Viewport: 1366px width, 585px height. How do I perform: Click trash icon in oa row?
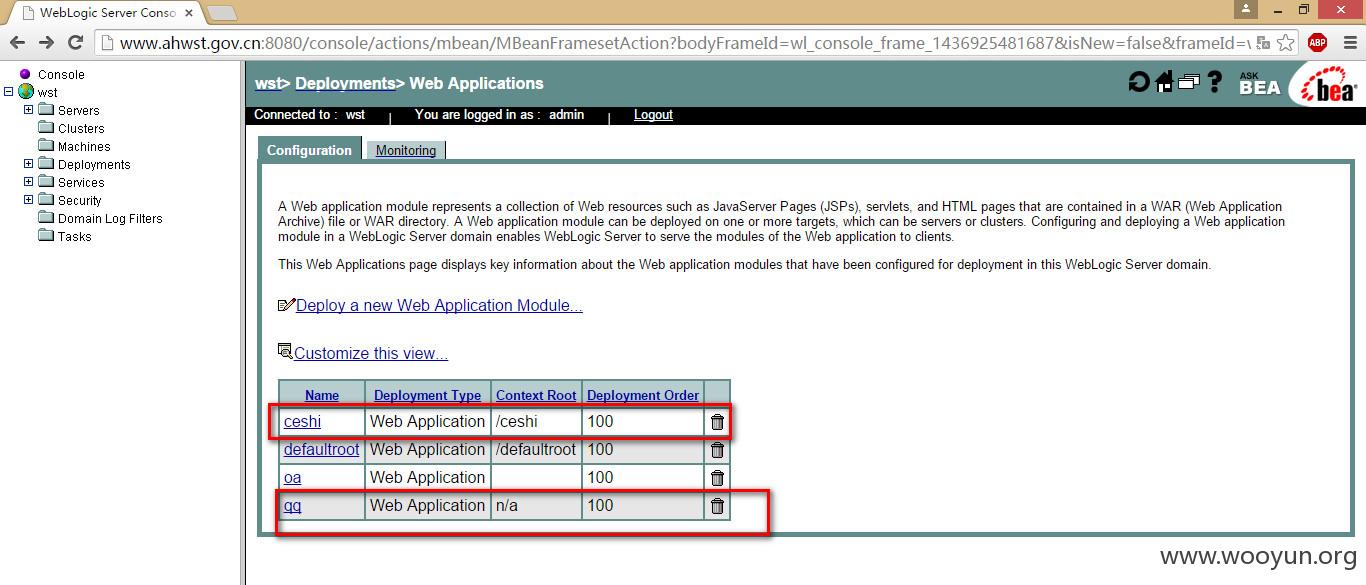click(x=717, y=478)
